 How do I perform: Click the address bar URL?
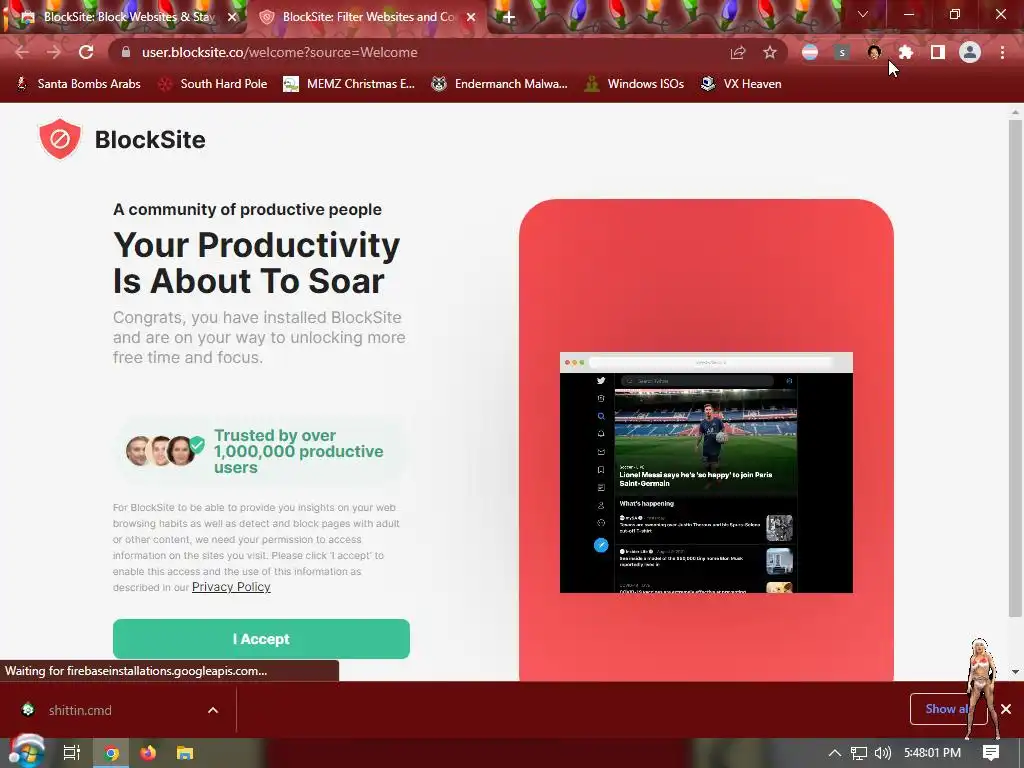[x=280, y=52]
